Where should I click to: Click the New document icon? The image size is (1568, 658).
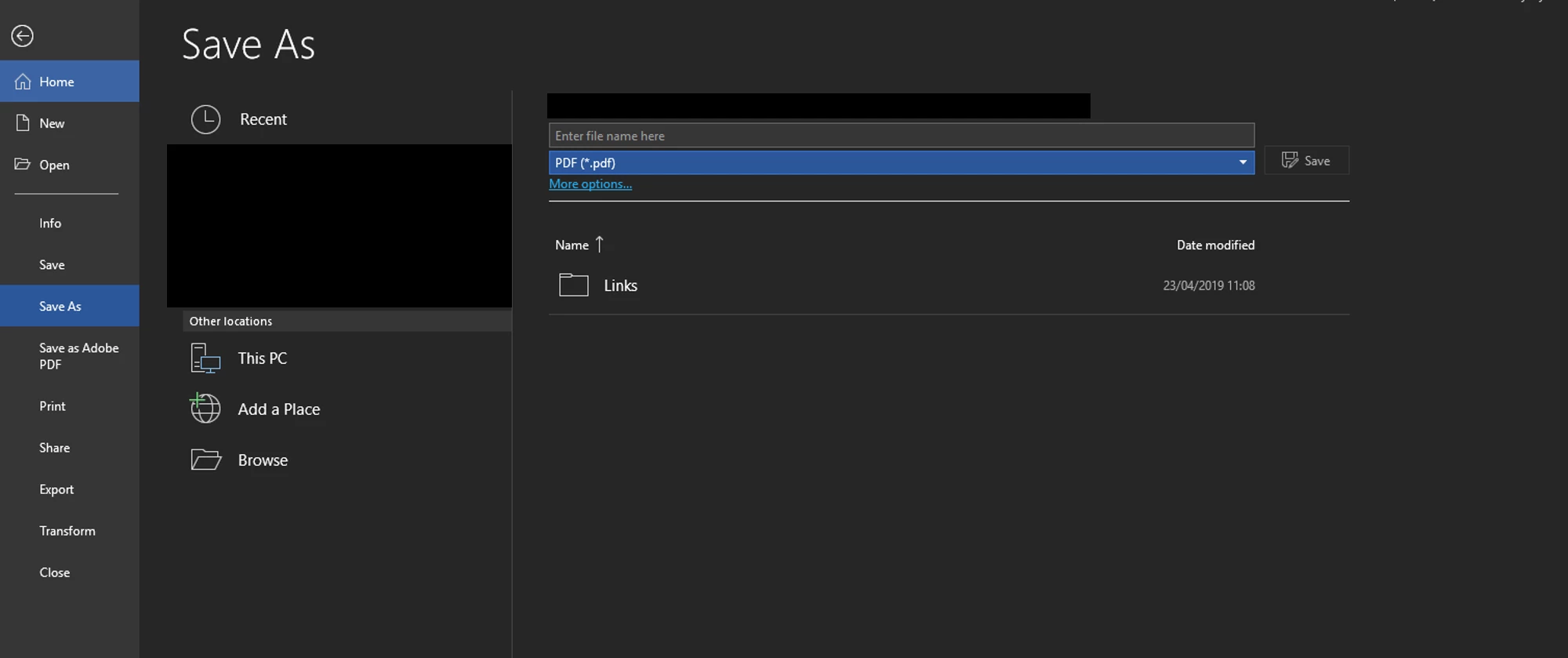[x=23, y=123]
